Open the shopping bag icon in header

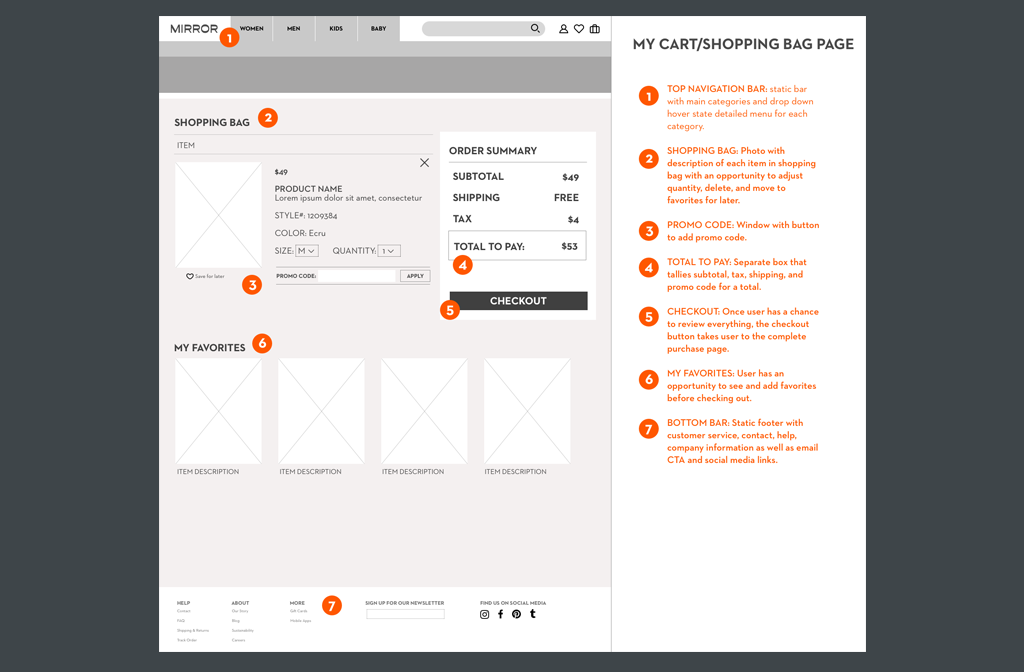point(594,29)
